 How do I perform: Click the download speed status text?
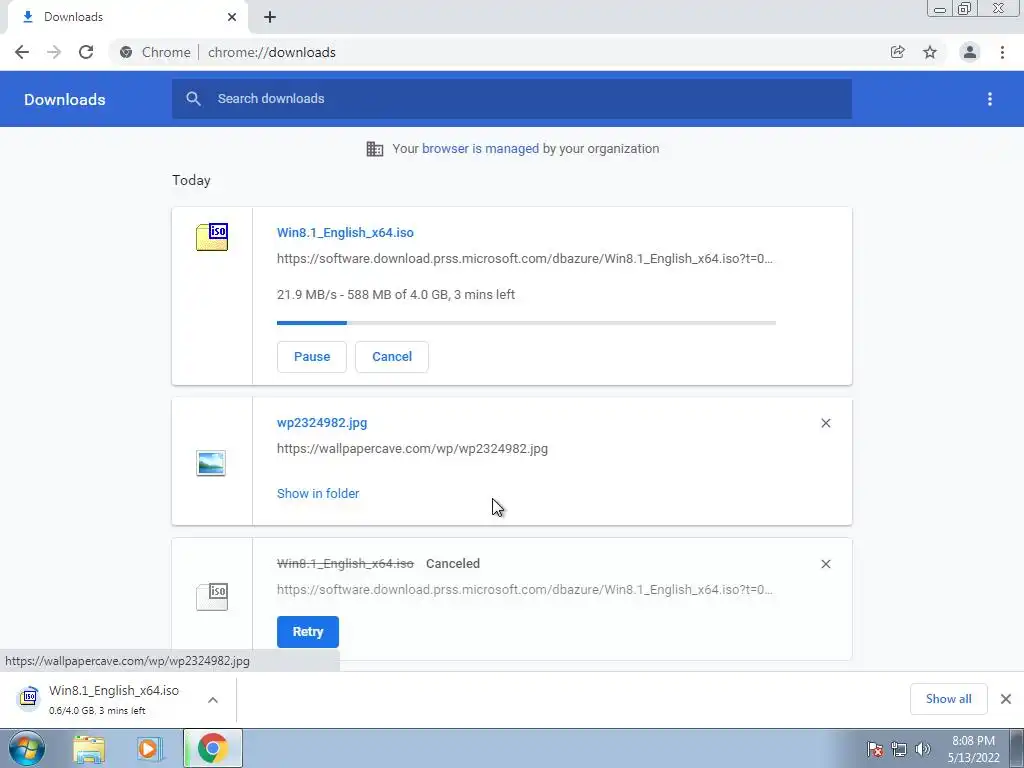[x=396, y=295]
